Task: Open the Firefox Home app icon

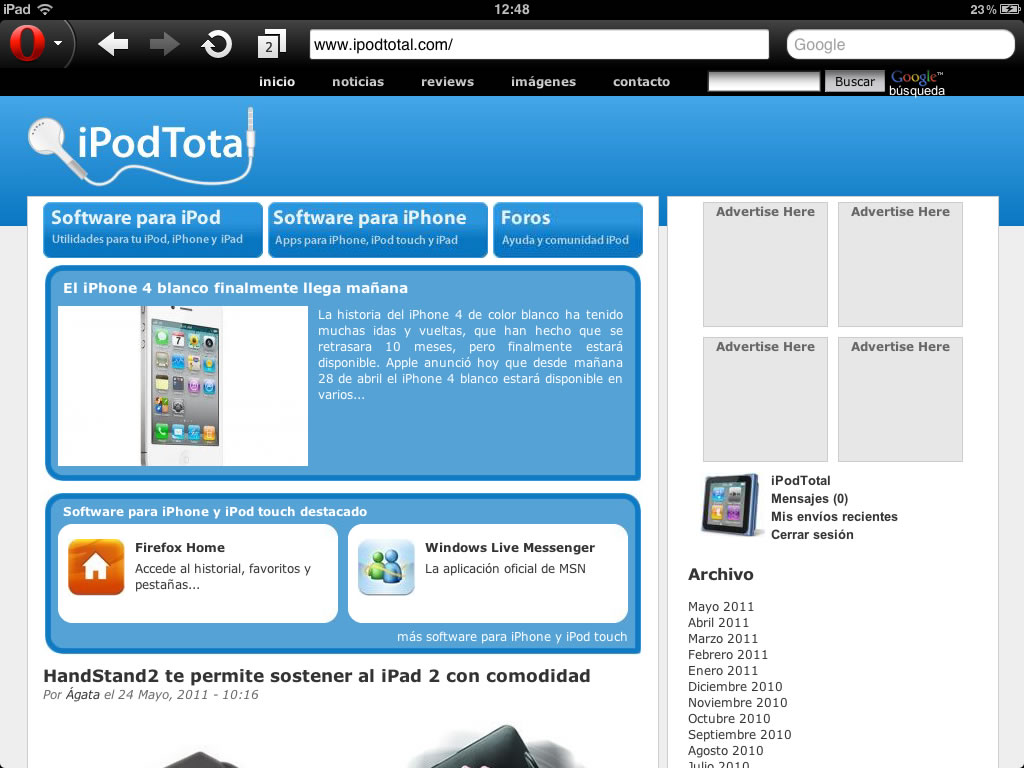Action: tap(96, 567)
